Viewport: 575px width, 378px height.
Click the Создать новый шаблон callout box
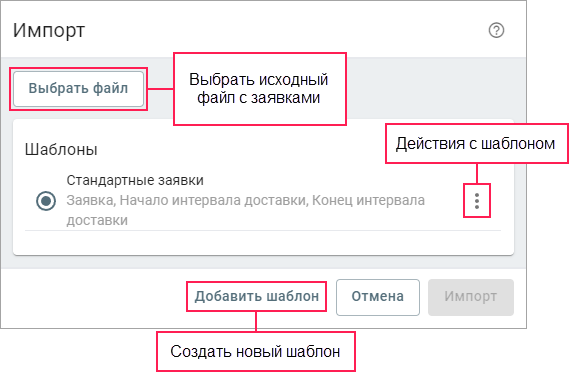point(256,352)
